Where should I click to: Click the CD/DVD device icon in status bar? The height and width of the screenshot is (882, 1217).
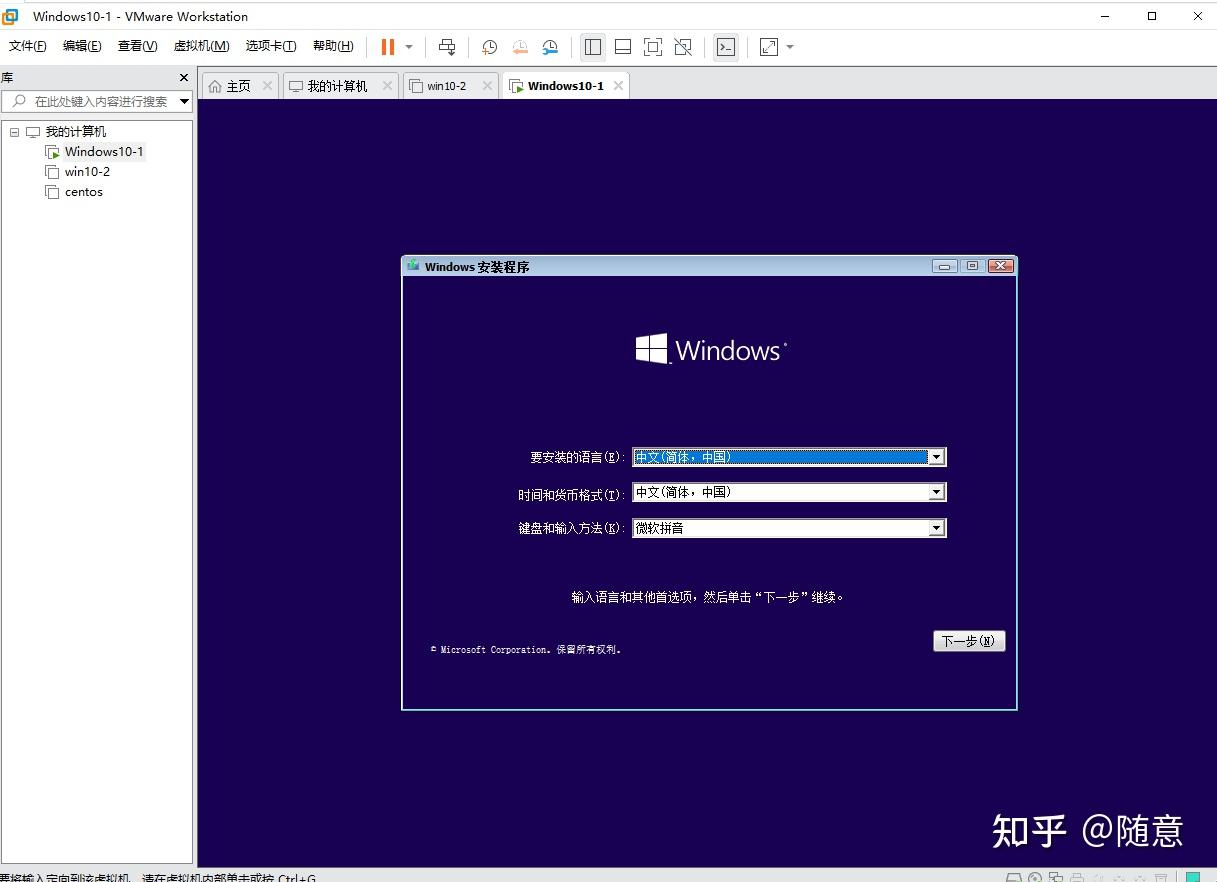pyautogui.click(x=1034, y=876)
